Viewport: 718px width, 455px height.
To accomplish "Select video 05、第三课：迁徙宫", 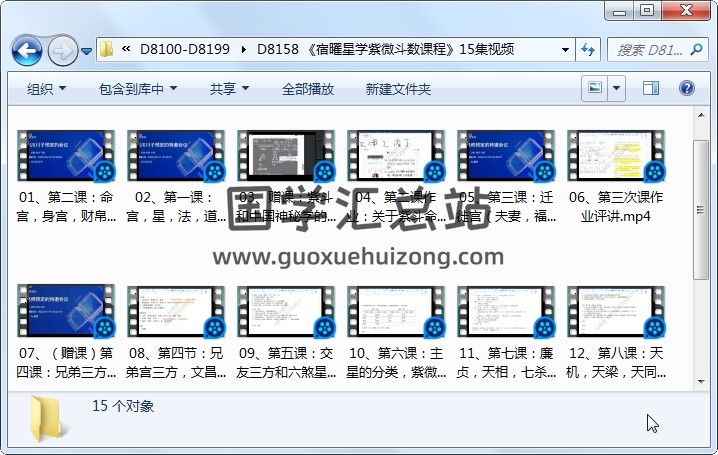I will tap(506, 176).
